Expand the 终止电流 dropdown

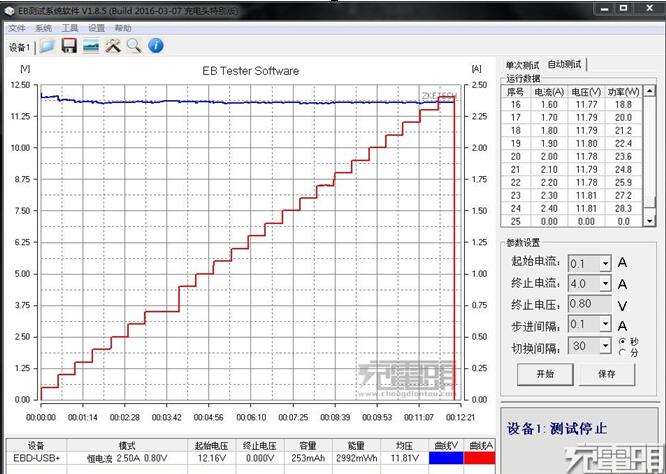(605, 284)
